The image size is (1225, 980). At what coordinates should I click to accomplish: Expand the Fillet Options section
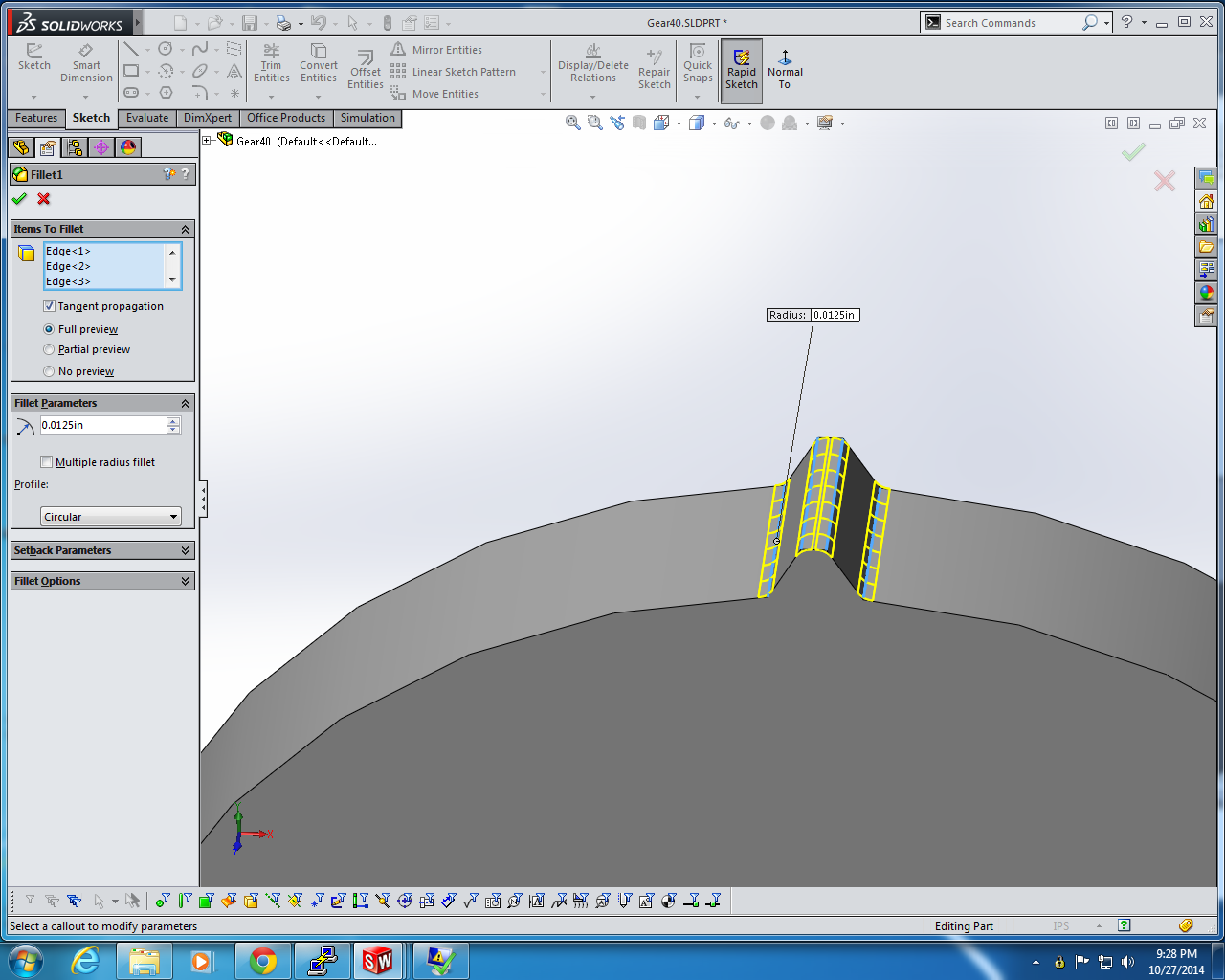[x=102, y=581]
